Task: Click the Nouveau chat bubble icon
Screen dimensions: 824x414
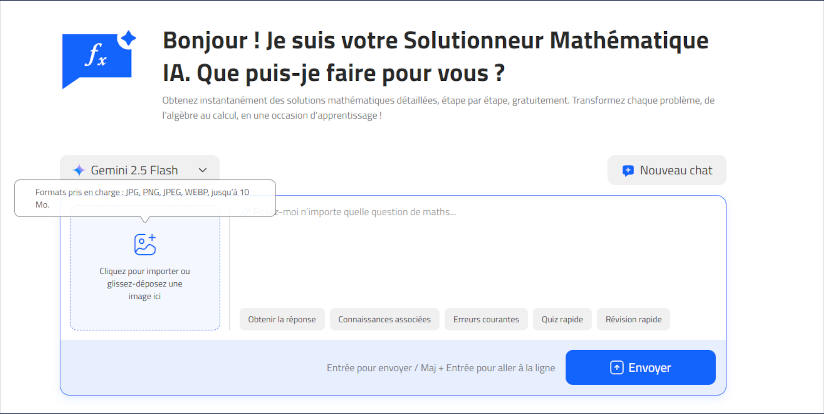Action: pos(628,170)
